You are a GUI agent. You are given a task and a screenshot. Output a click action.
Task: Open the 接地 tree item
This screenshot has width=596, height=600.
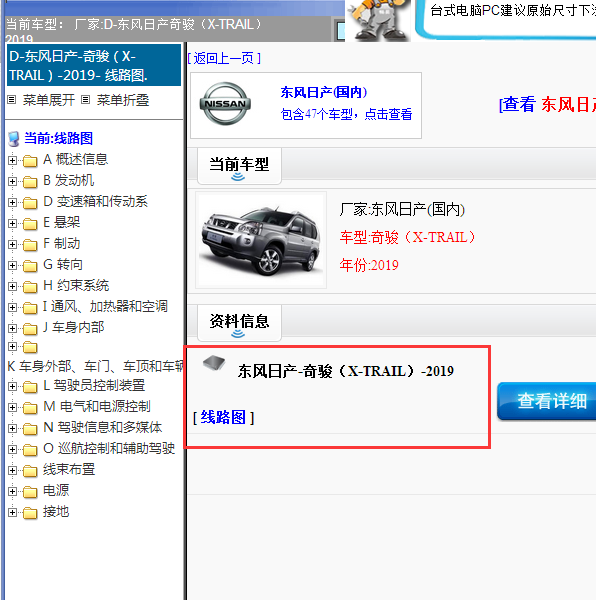tap(56, 512)
